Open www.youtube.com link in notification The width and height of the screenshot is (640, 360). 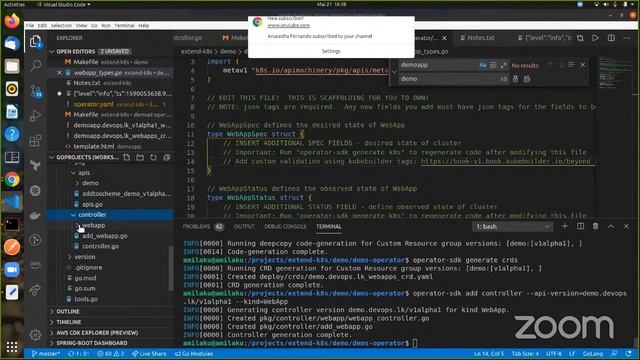tap(289, 25)
